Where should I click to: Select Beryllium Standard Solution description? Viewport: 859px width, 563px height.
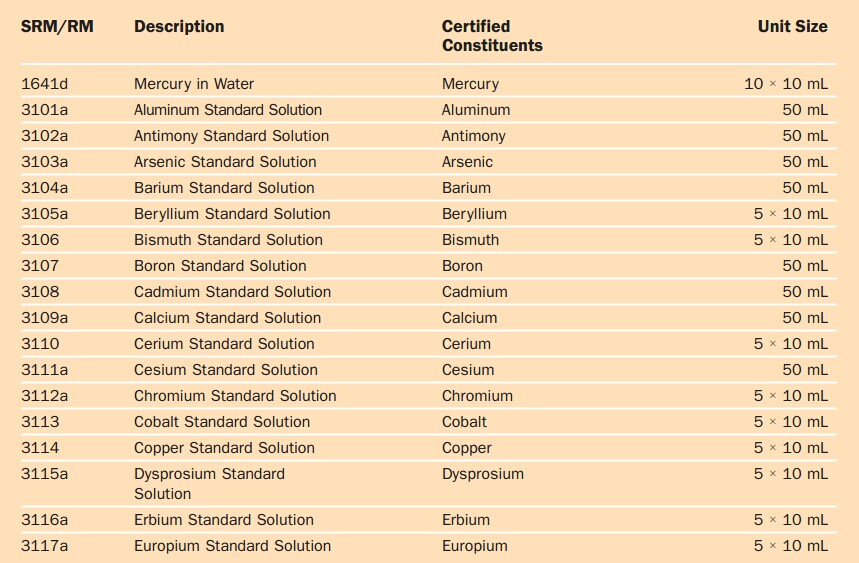click(232, 214)
